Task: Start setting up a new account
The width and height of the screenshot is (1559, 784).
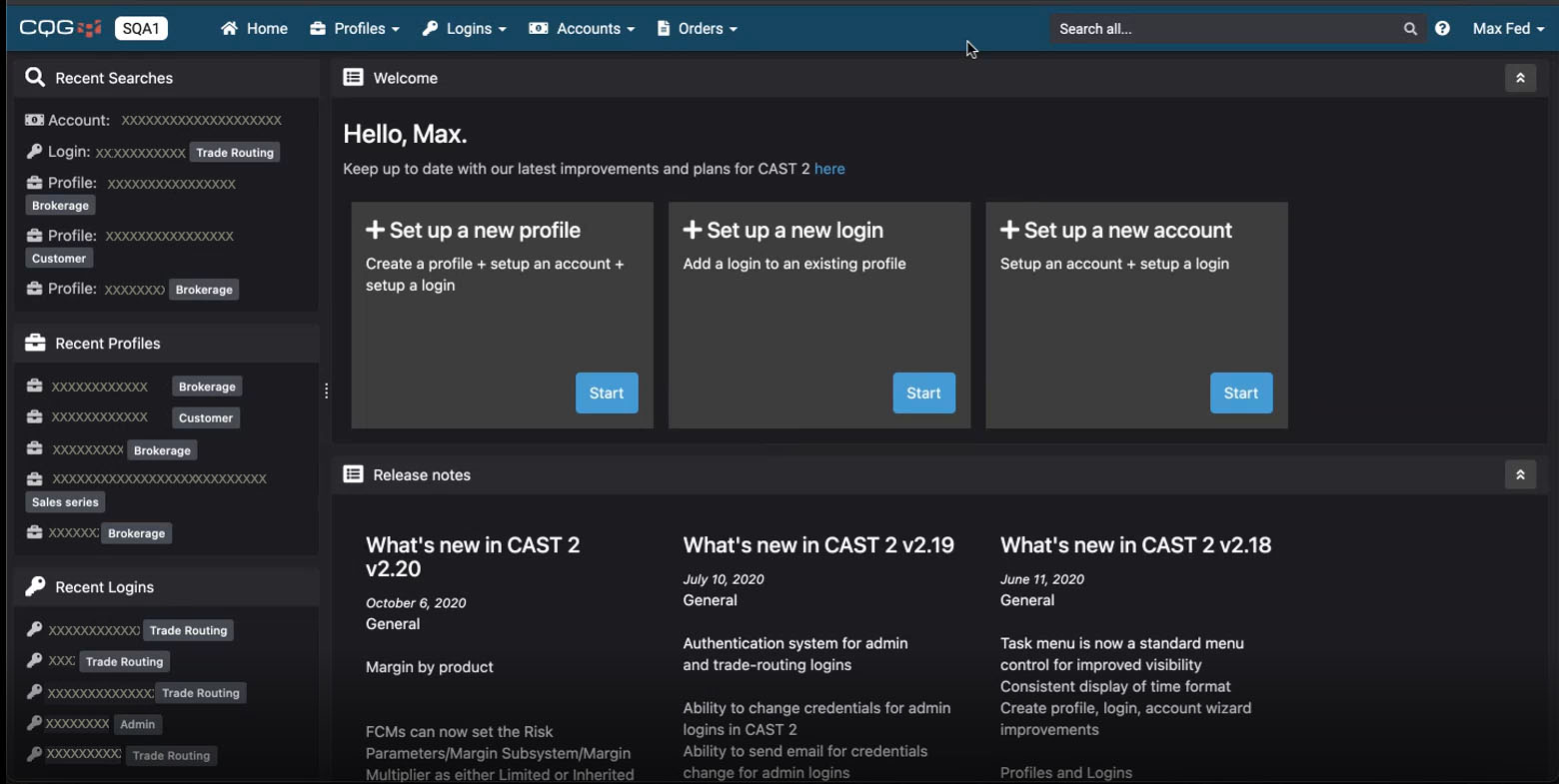Action: point(1241,393)
